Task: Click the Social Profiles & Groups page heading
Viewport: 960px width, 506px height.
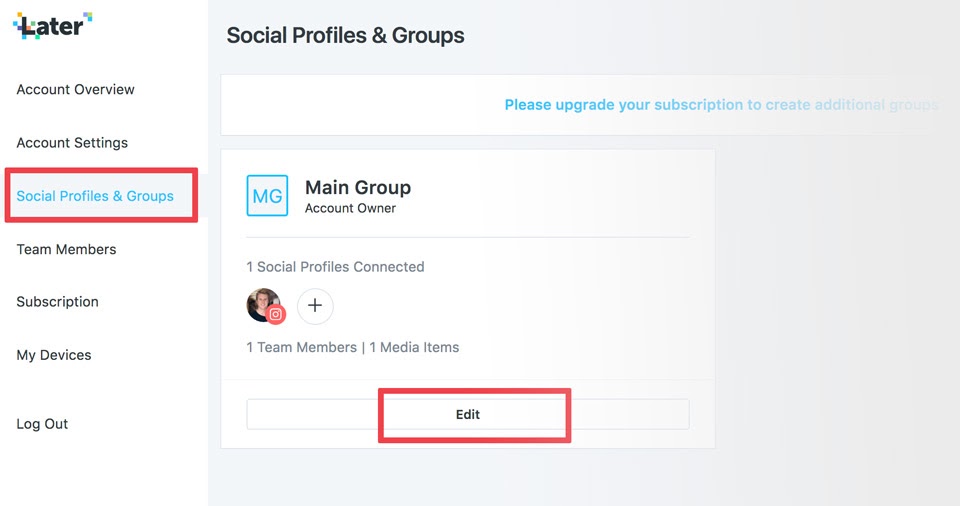Action: tap(345, 36)
